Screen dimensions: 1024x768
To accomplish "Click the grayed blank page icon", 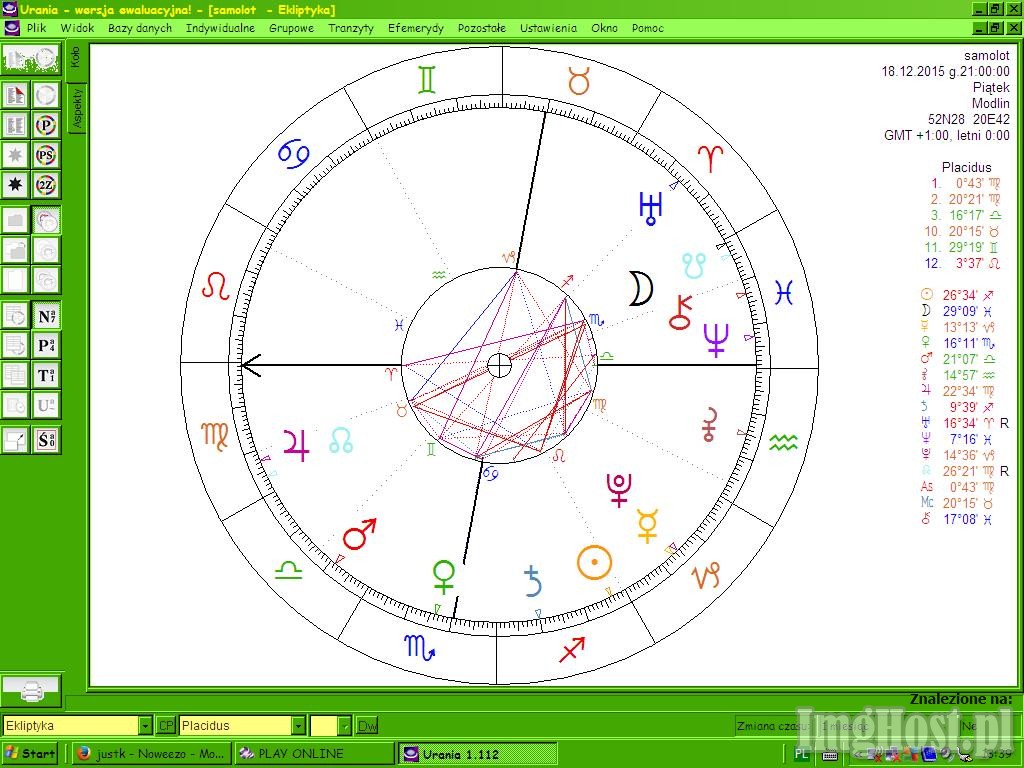I will pos(16,281).
